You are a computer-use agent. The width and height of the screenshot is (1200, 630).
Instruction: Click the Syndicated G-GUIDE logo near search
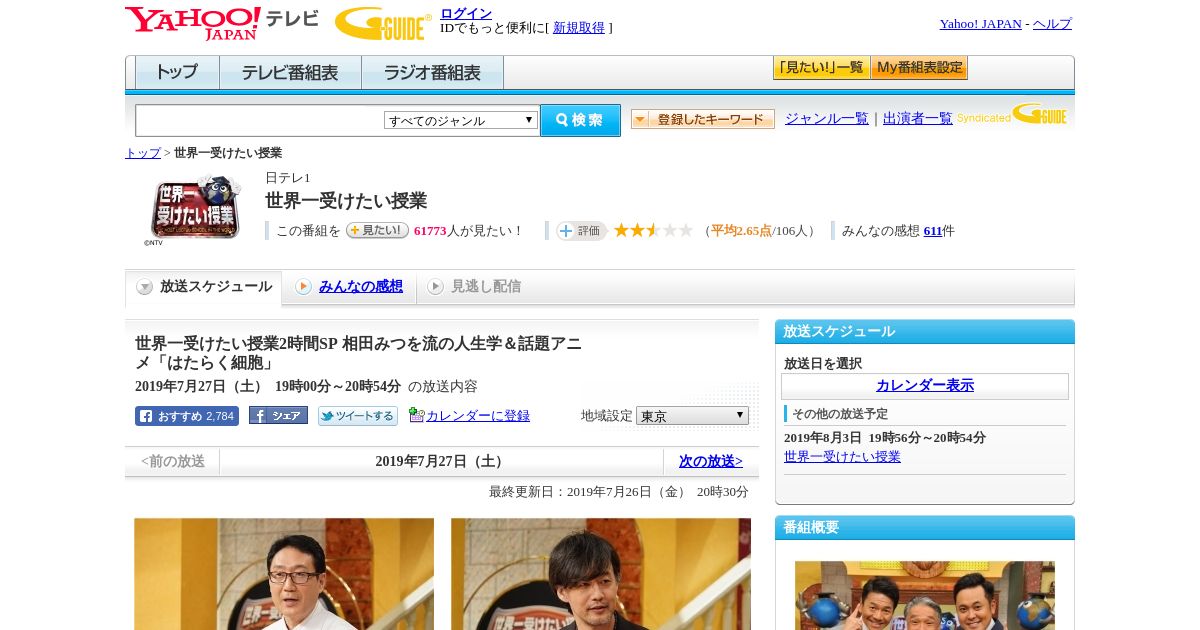point(1012,115)
